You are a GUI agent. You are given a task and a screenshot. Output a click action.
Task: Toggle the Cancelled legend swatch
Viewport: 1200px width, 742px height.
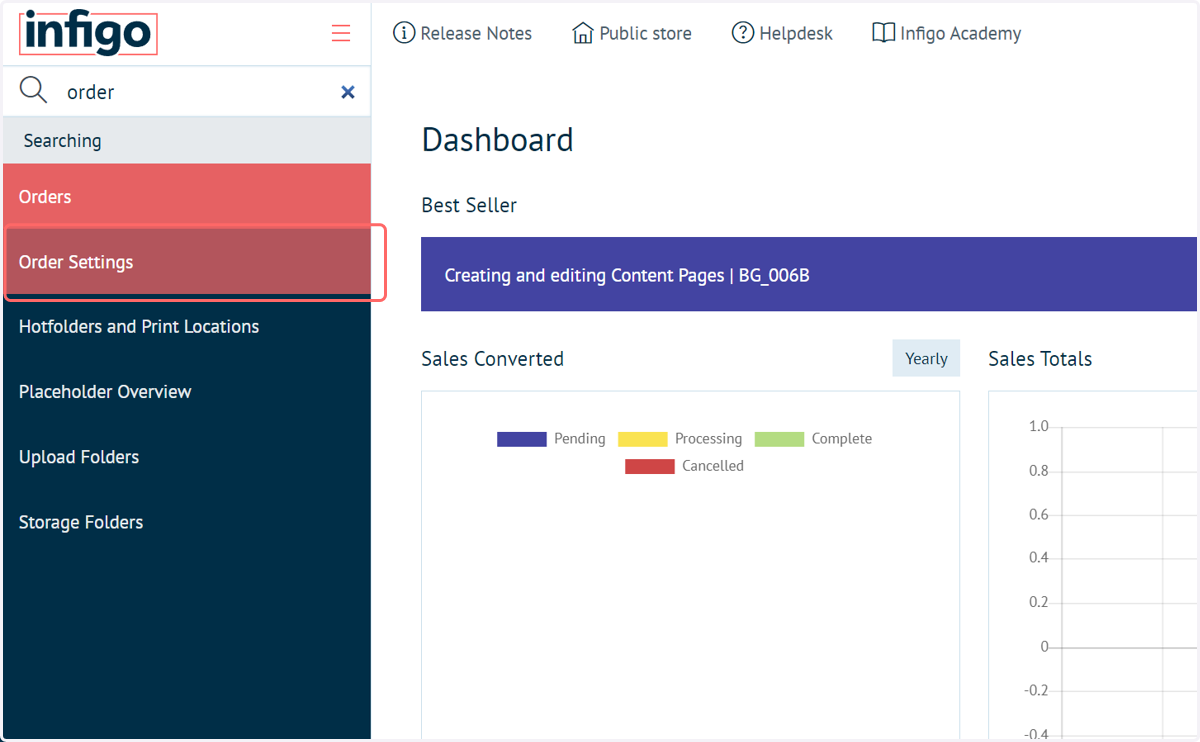650,466
